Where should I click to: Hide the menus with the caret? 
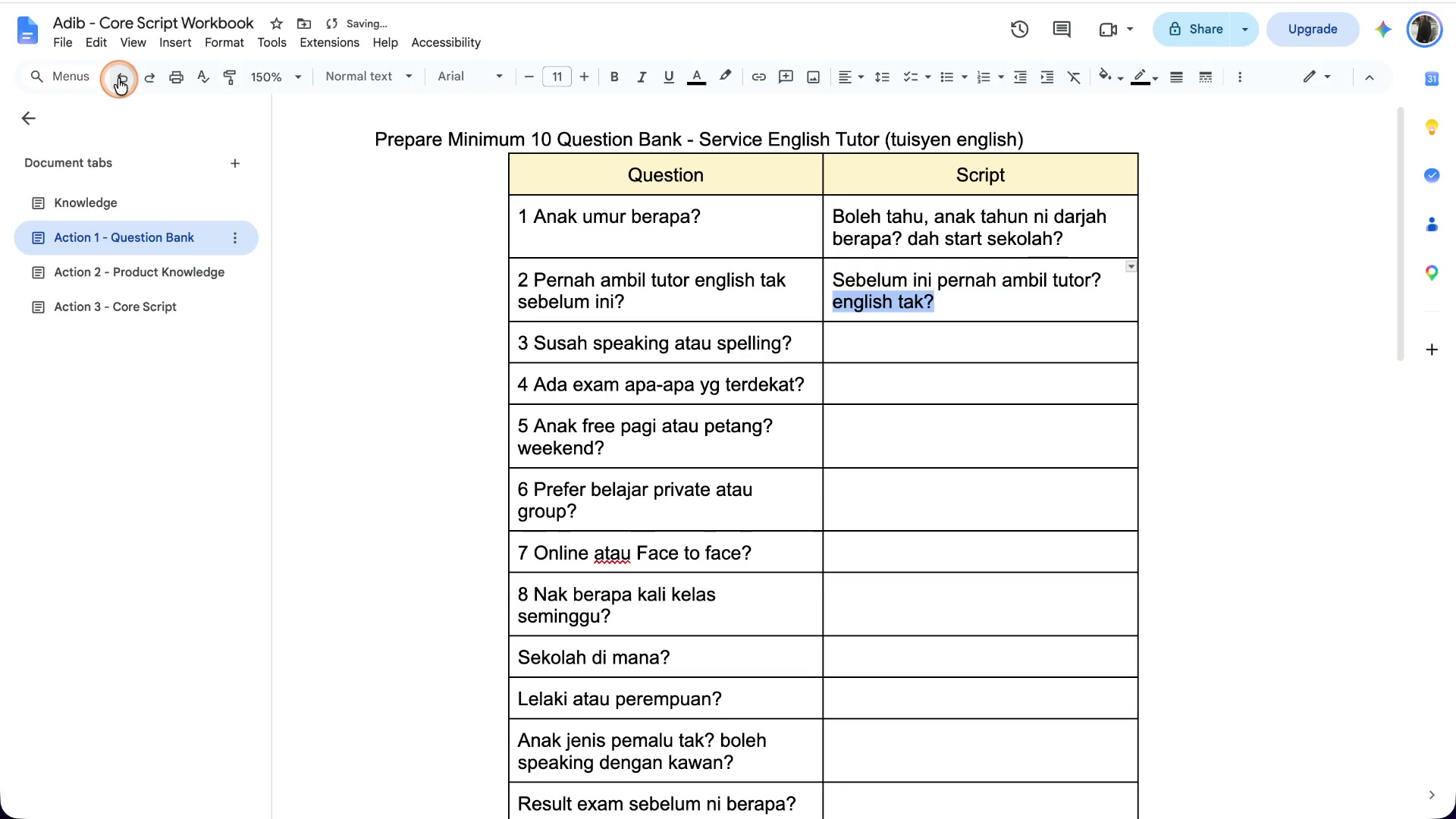(1370, 77)
